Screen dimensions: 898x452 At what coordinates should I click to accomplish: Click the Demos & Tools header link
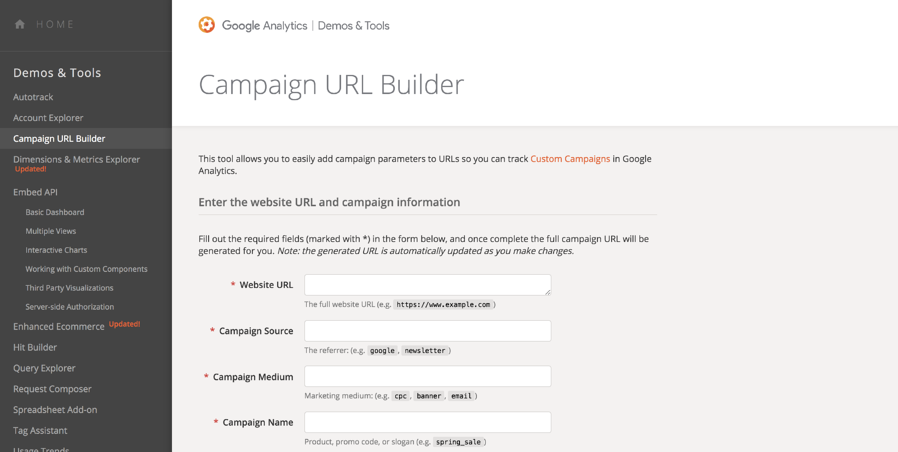coord(353,25)
